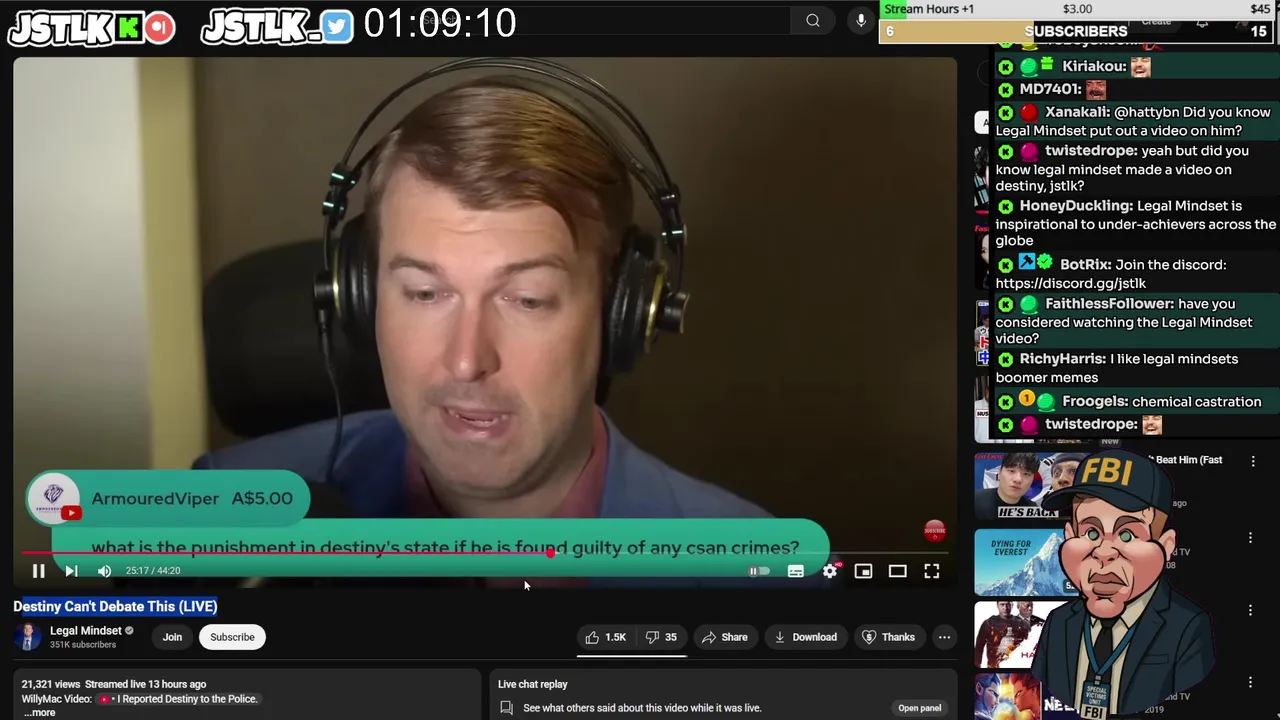The width and height of the screenshot is (1280, 720).
Task: Click FaithlessFollower username in chat
Action: coord(1109,304)
